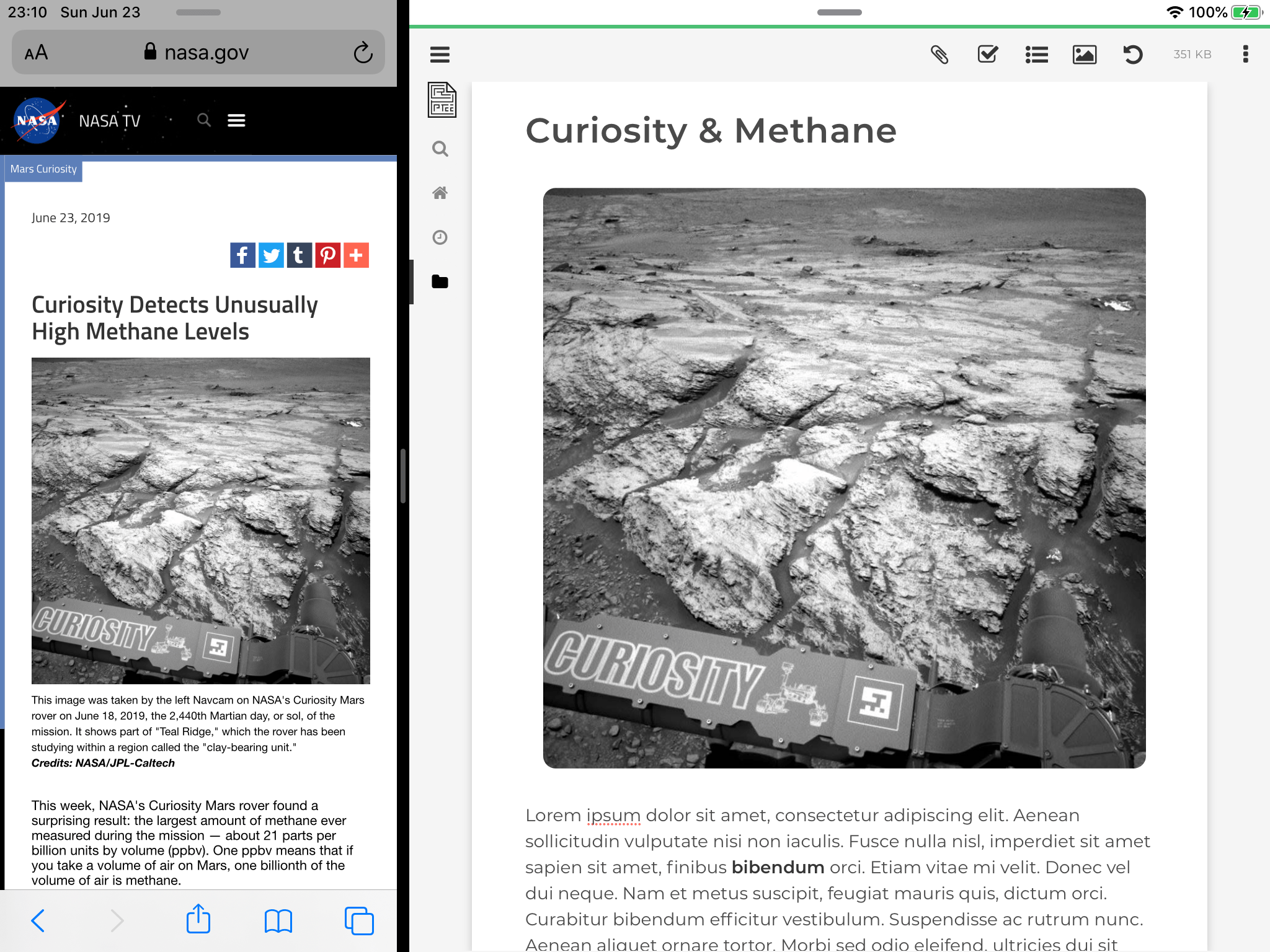This screenshot has height=952, width=1270.
Task: Open Safari share sheet
Action: click(x=198, y=919)
